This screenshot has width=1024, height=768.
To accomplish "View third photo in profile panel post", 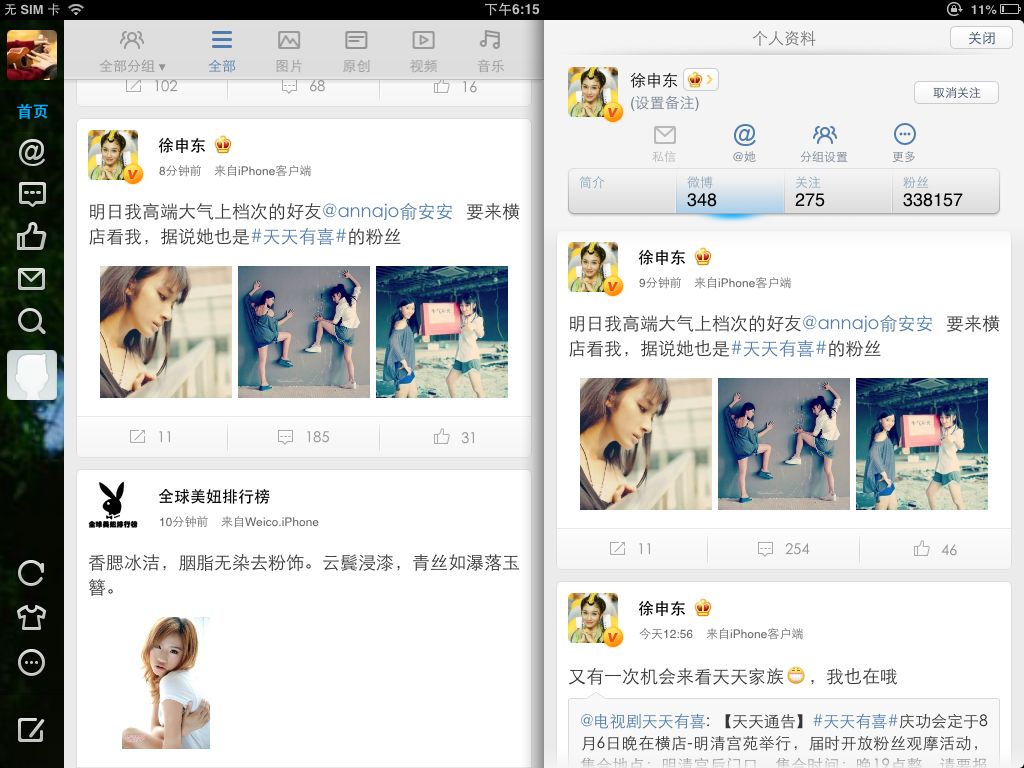I will coord(921,444).
